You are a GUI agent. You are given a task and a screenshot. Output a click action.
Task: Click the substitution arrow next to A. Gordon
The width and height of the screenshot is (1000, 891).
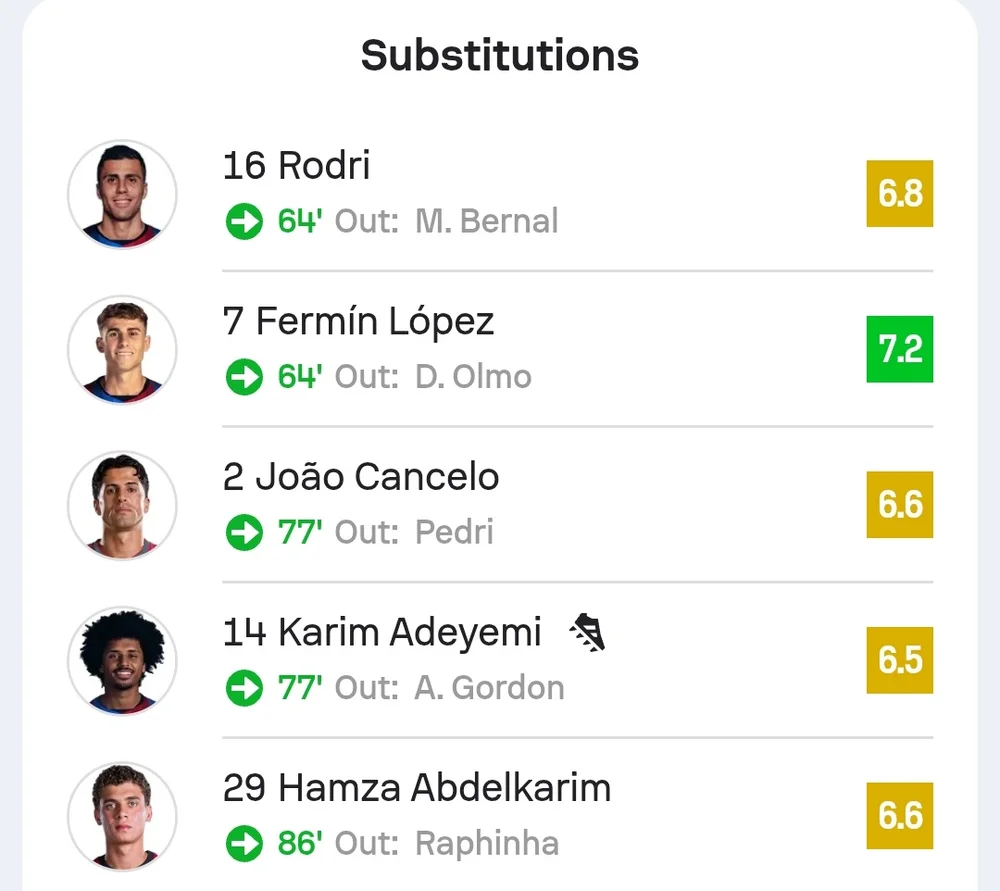[x=244, y=688]
